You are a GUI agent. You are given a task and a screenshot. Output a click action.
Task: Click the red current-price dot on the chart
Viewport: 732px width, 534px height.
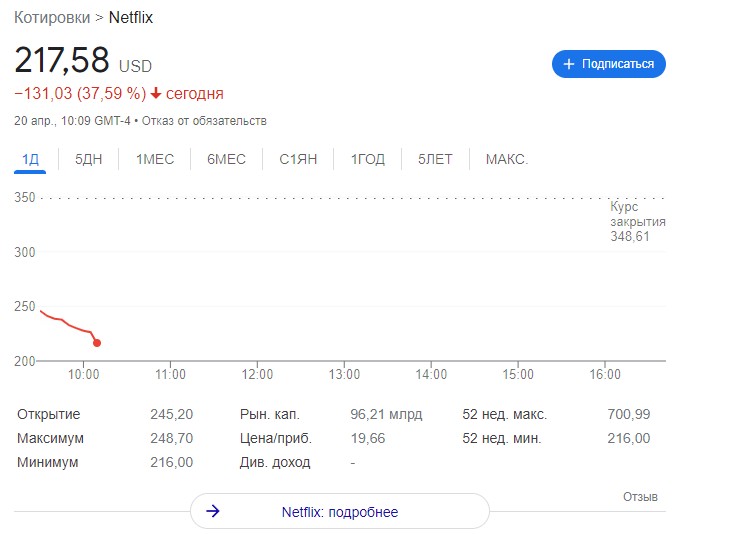tap(97, 343)
